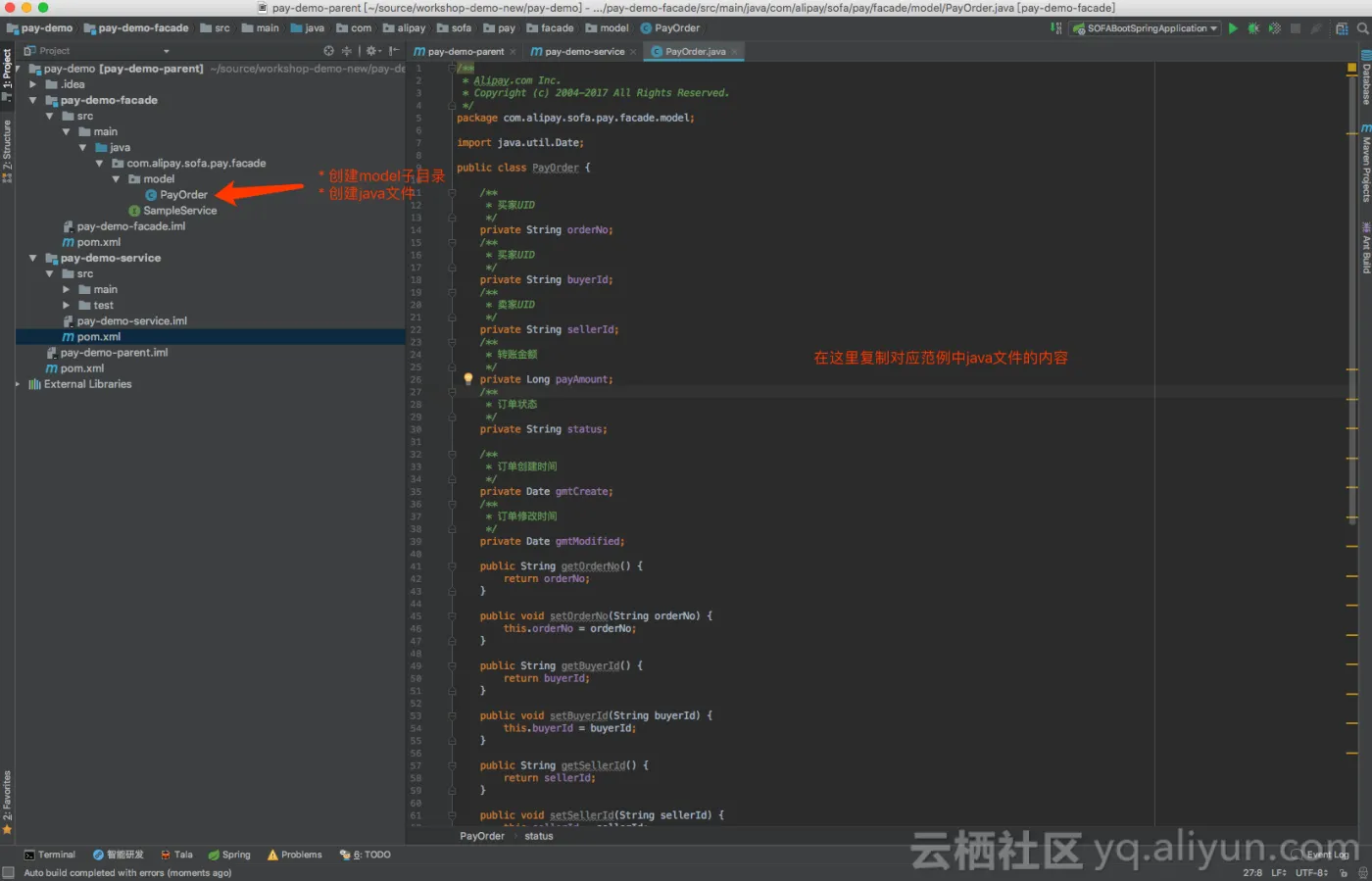Hide the Project panel with hide icon
1372x881 pixels.
click(393, 51)
